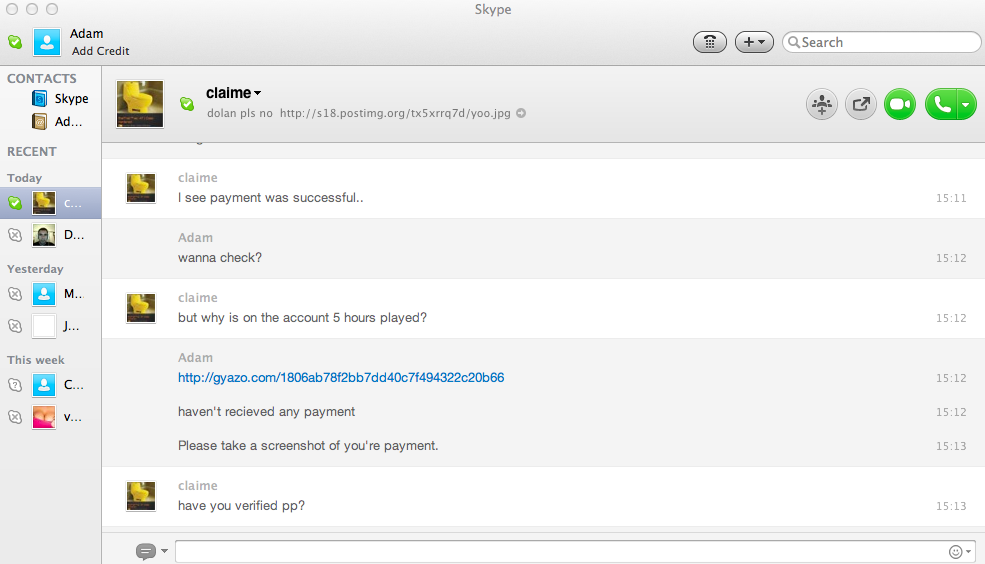The image size is (985, 564).
Task: Click Adam's green online status icon
Action: [15, 42]
